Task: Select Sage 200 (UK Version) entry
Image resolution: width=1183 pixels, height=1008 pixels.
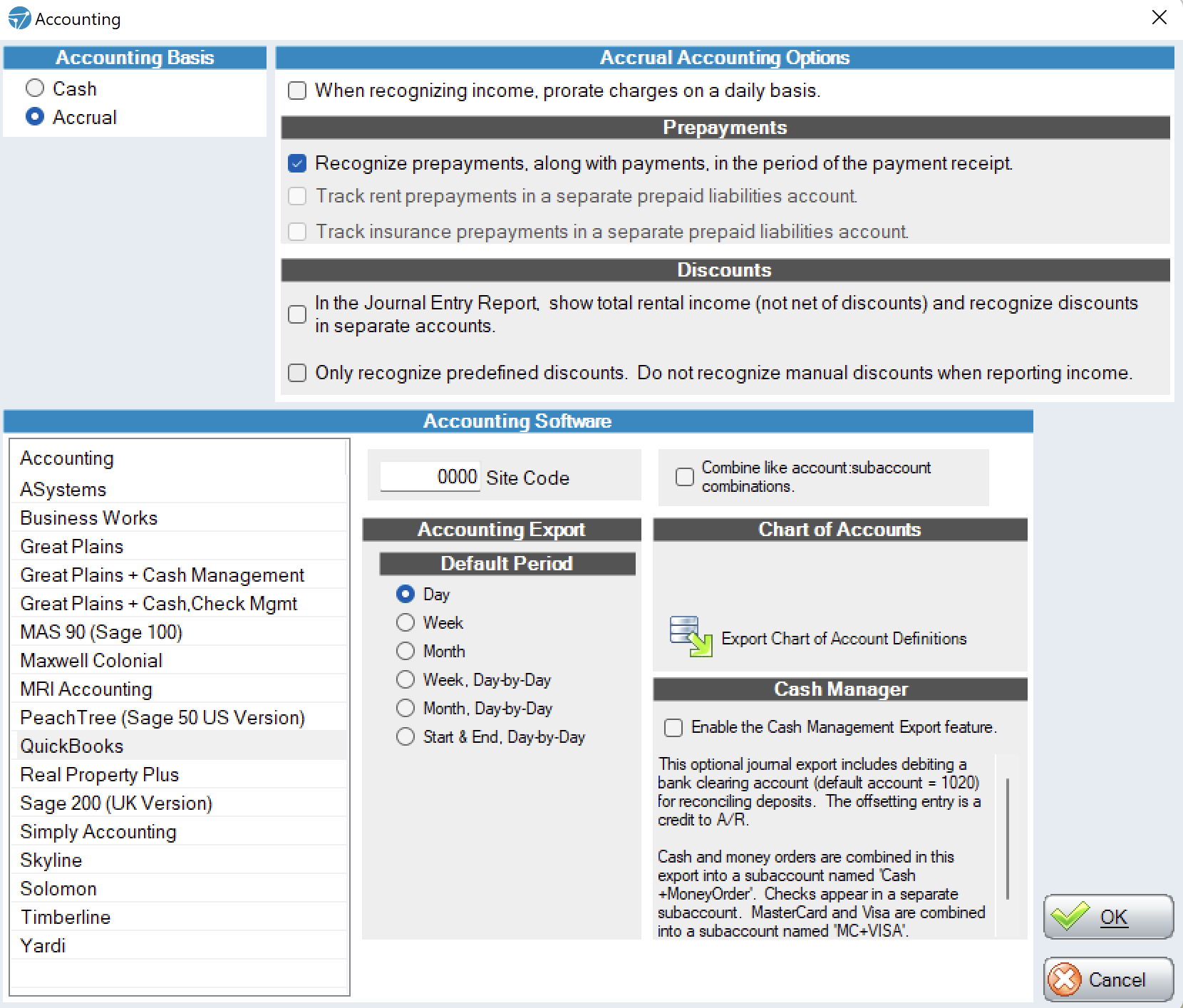Action: (179, 803)
